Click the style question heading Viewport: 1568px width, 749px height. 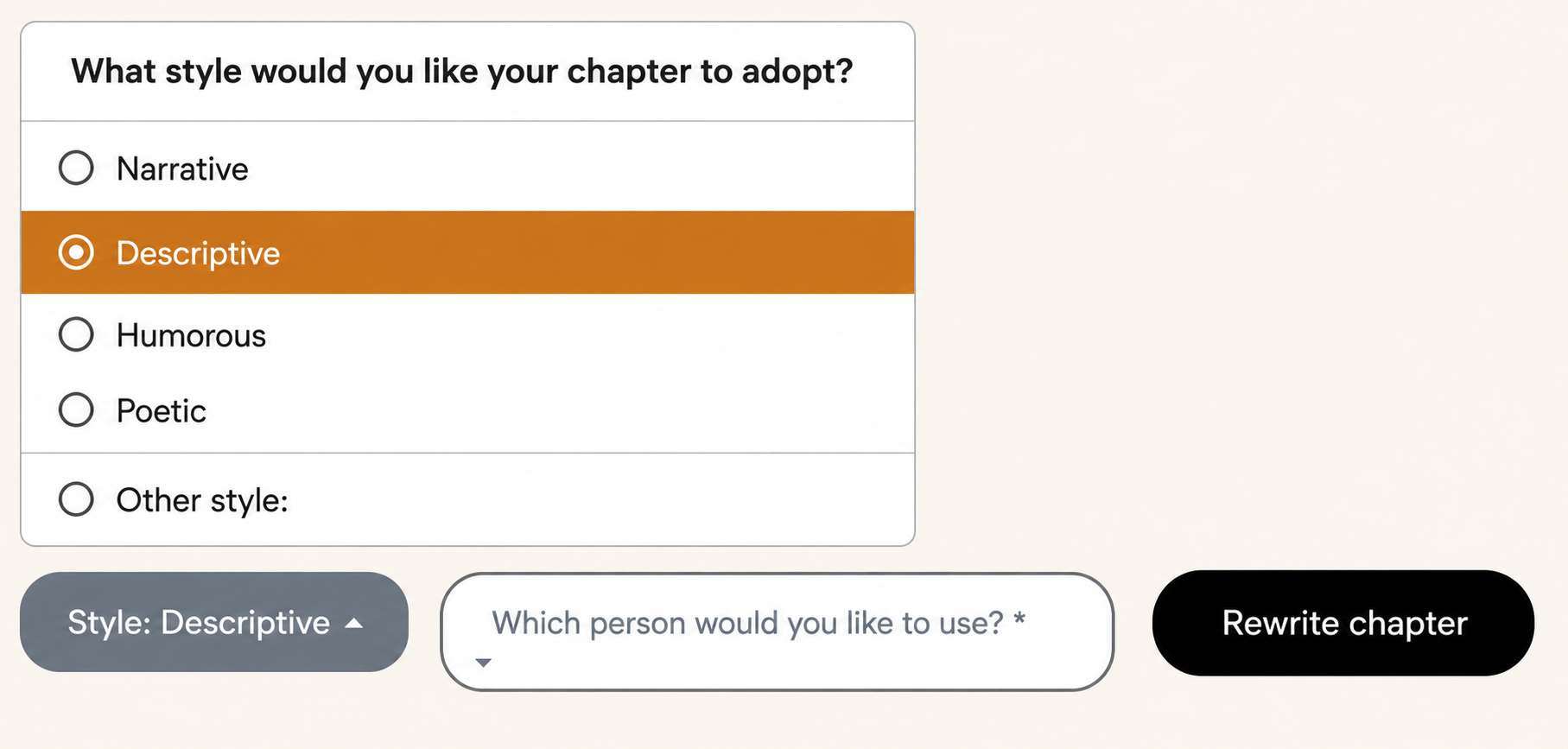(462, 71)
